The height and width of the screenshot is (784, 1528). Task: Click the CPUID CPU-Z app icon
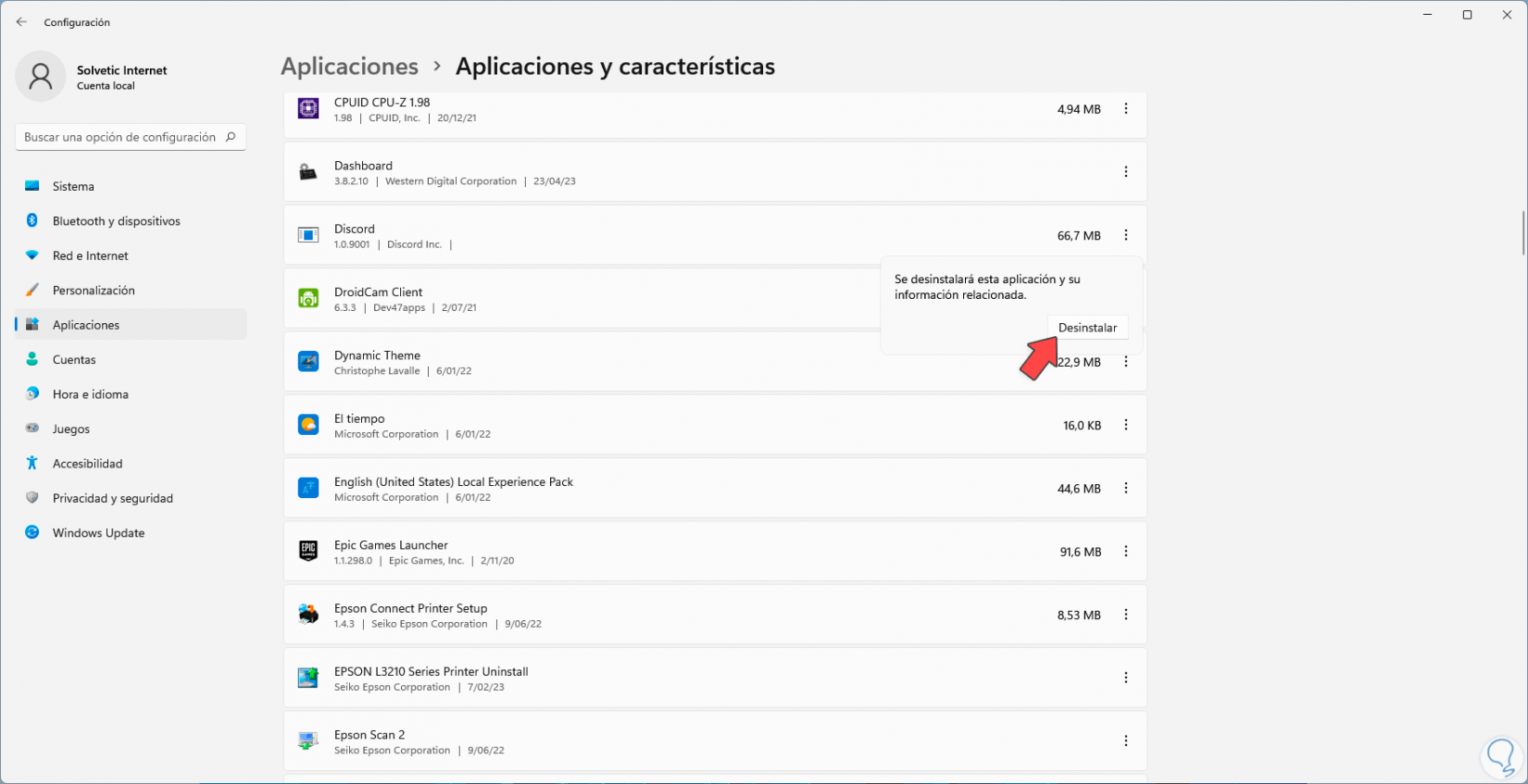coord(308,109)
